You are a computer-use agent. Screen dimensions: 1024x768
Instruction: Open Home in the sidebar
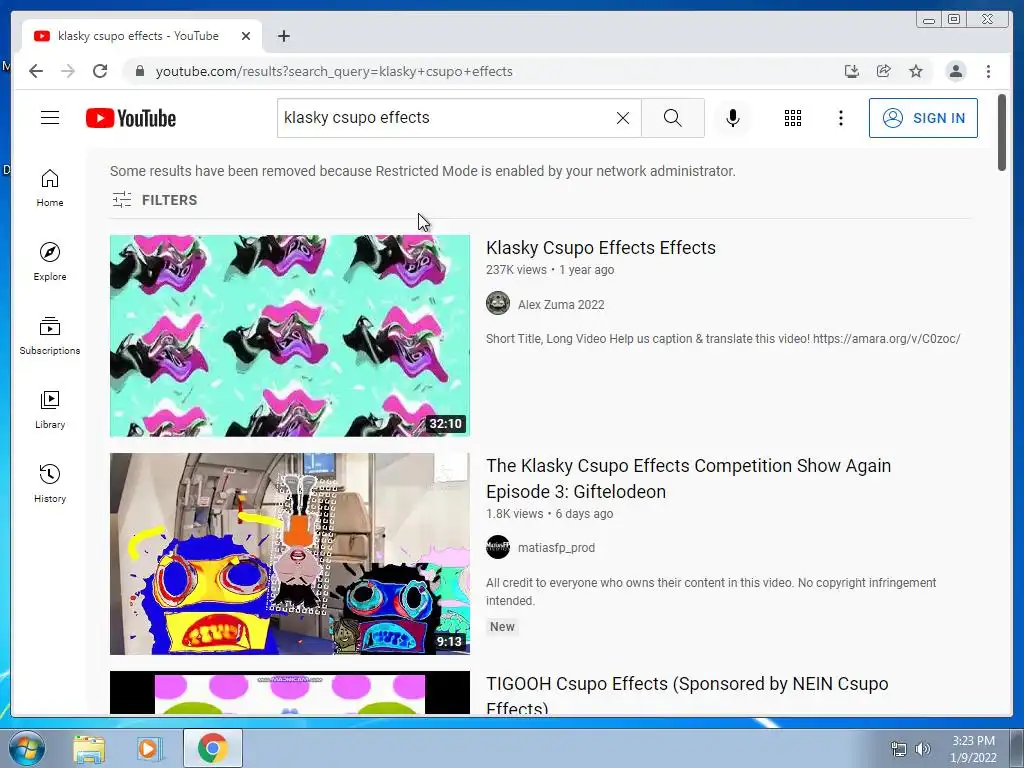pyautogui.click(x=50, y=188)
